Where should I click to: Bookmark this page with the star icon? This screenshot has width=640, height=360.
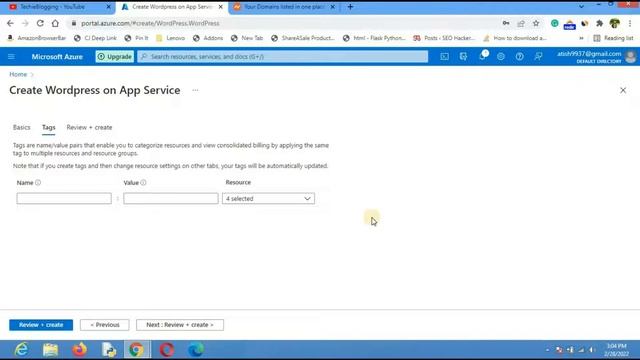click(x=536, y=23)
